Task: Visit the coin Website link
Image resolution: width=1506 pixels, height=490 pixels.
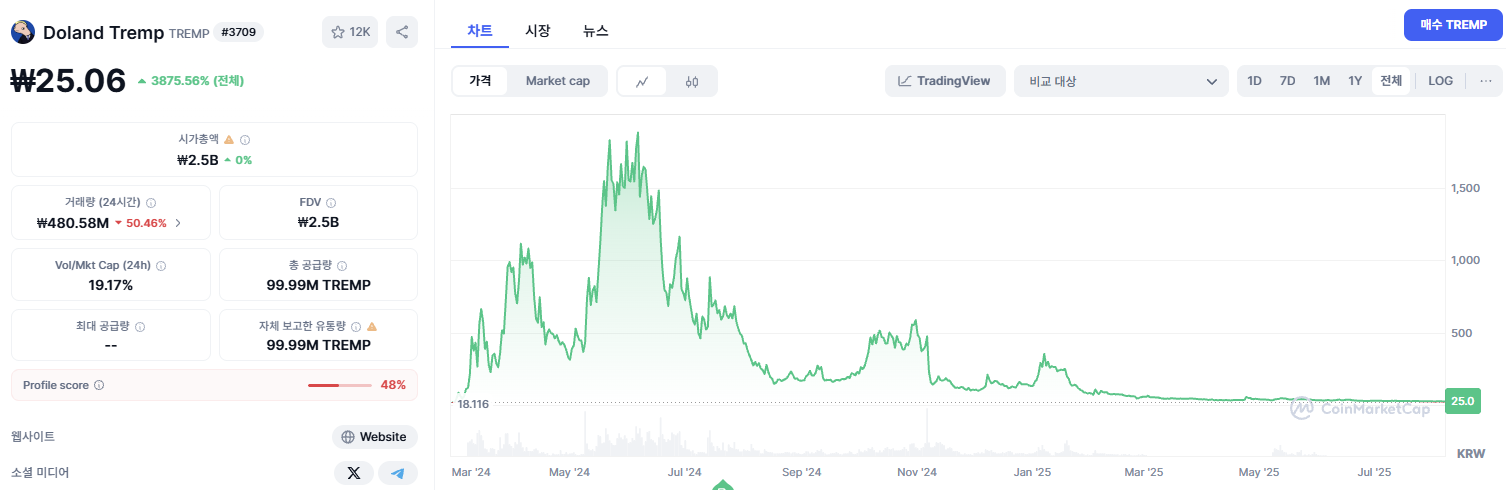Action: 375,437
